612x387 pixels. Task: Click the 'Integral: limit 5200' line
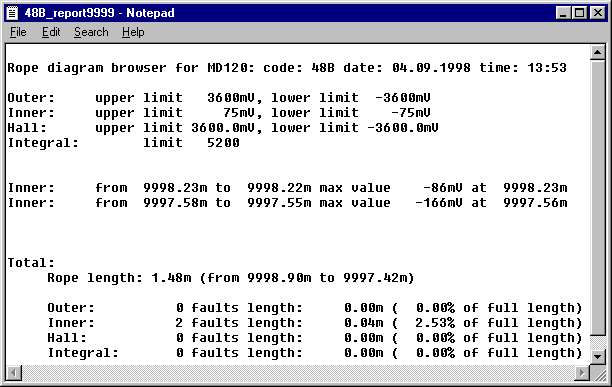pos(124,143)
